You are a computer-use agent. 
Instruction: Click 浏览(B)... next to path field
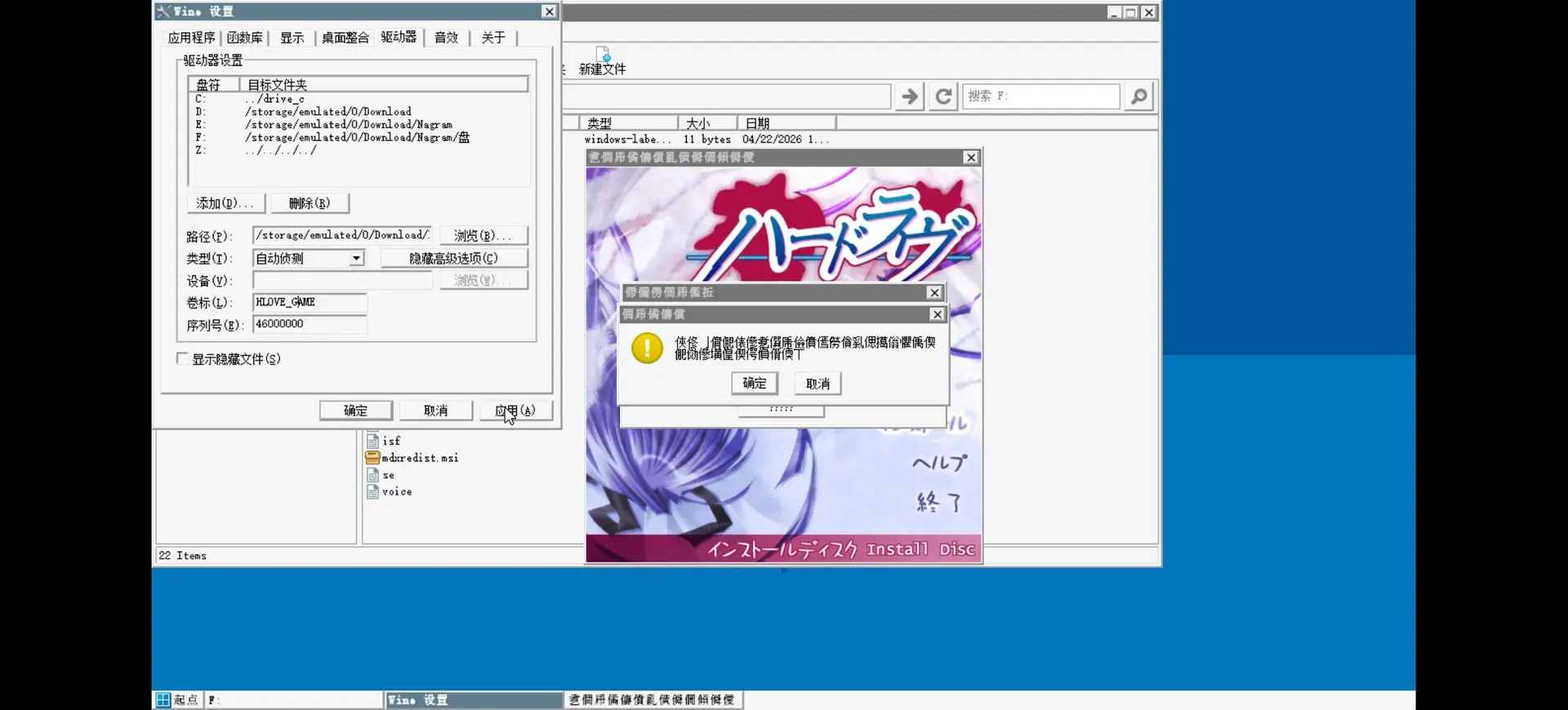(x=483, y=236)
